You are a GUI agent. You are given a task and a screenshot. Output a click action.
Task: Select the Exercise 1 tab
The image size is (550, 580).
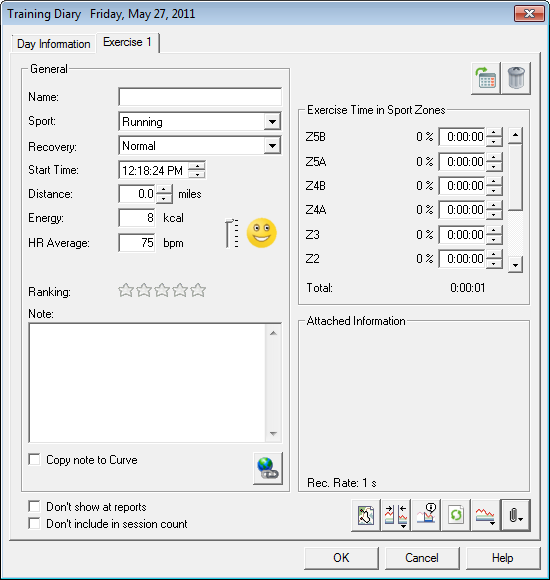pos(128,43)
